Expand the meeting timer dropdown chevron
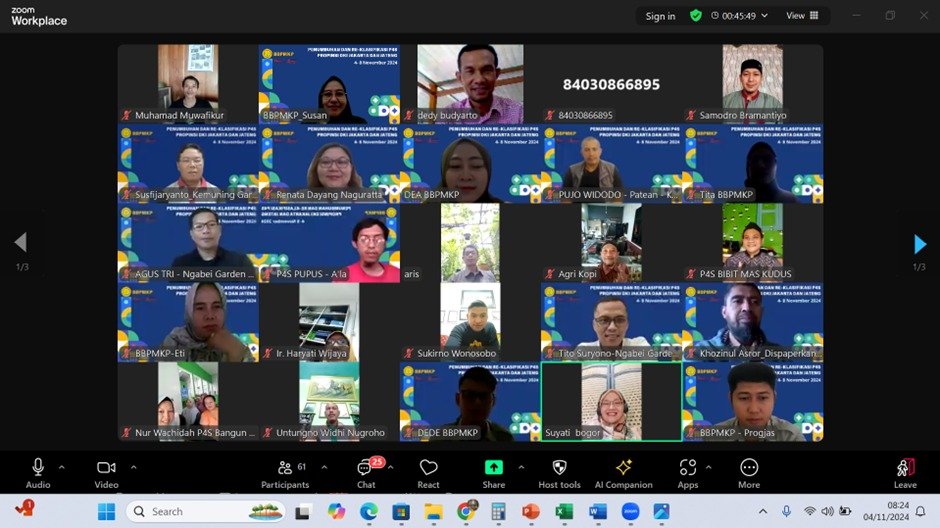Image resolution: width=940 pixels, height=528 pixels. [x=765, y=16]
